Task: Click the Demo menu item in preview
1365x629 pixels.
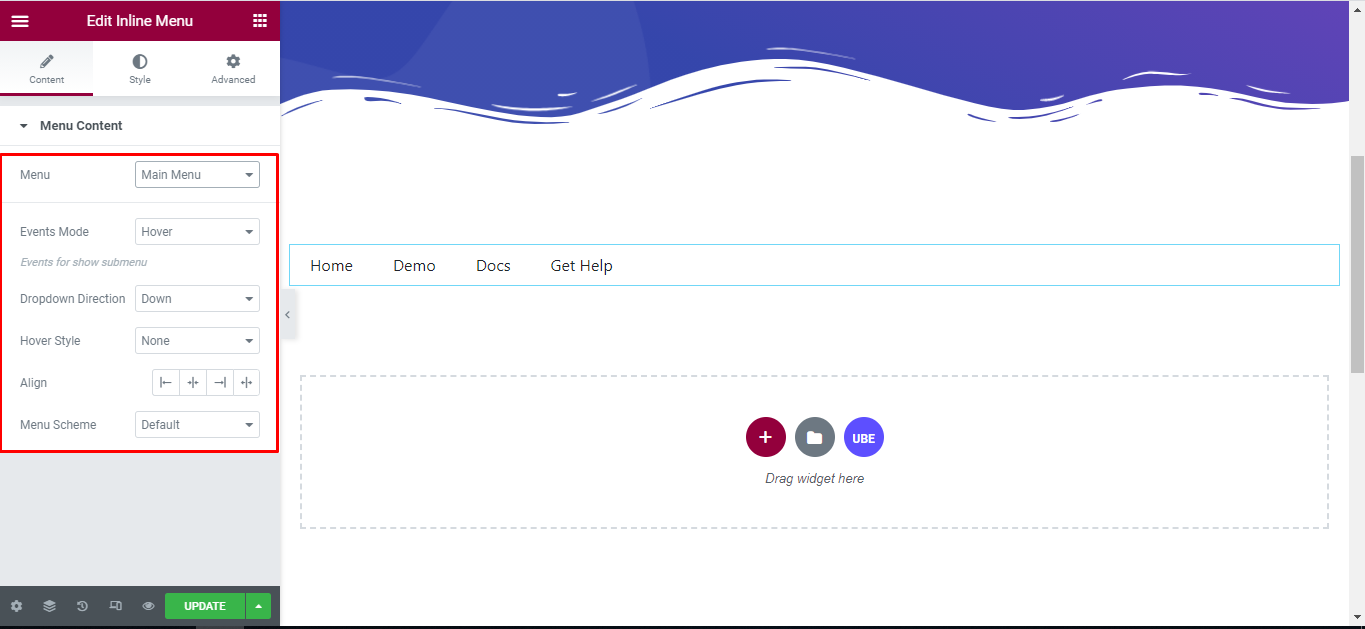Action: click(x=414, y=266)
